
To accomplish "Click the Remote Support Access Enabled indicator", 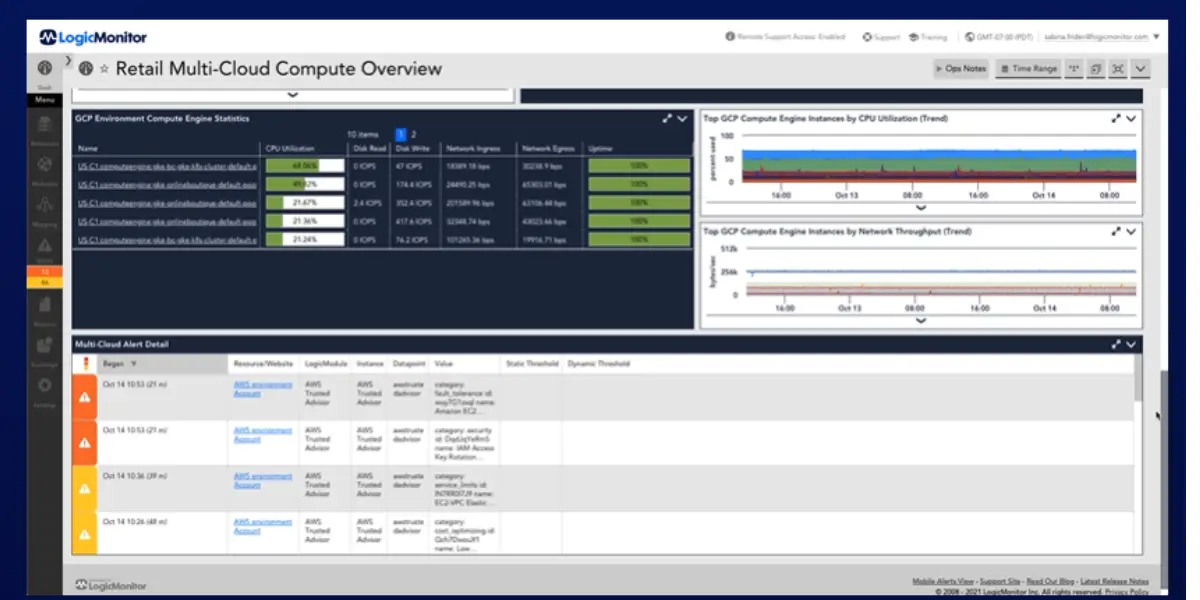I will (785, 37).
